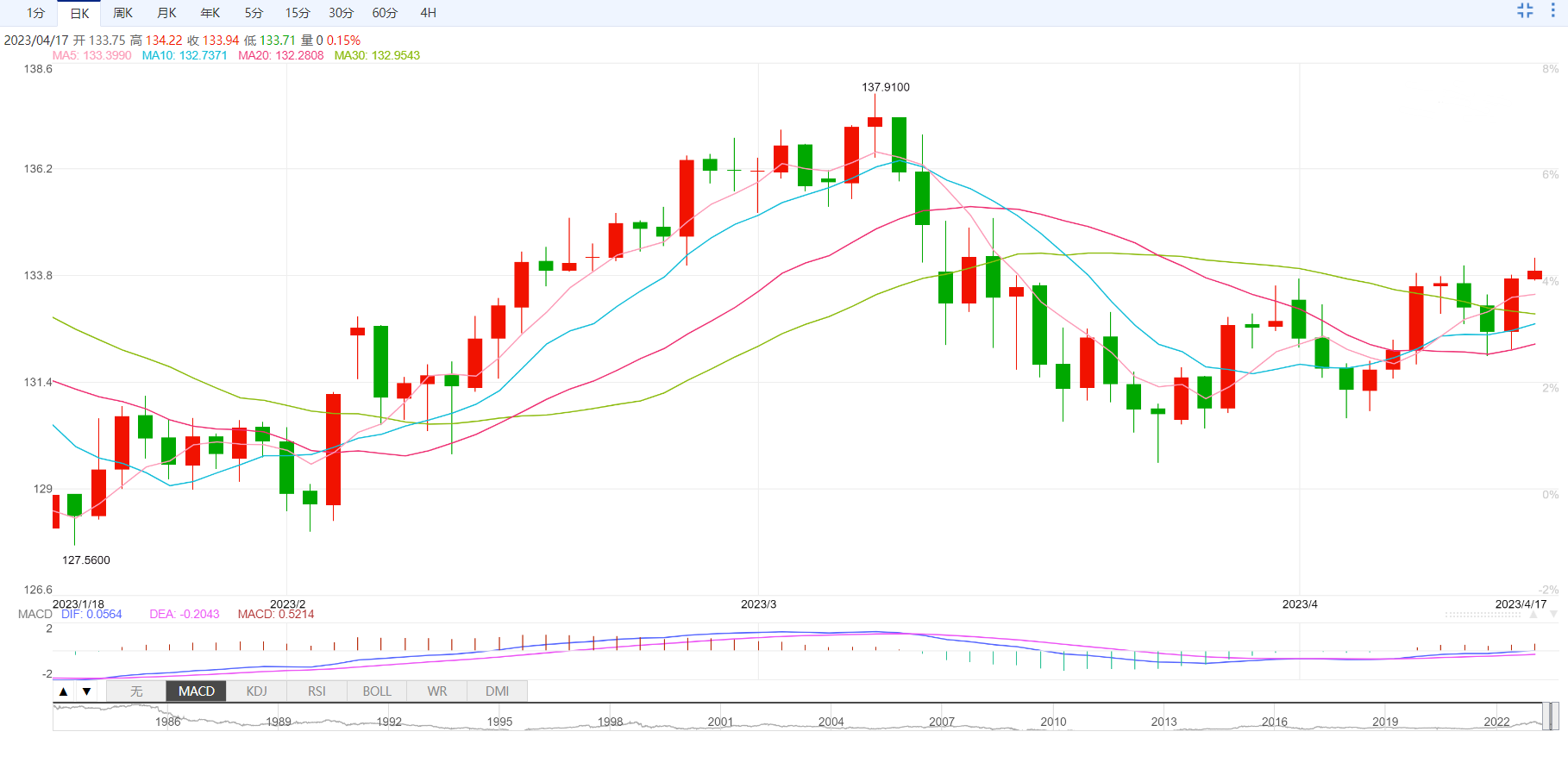This screenshot has height=763, width=1568.
Task: Switch to the 5分 period tab
Action: pyautogui.click(x=254, y=13)
